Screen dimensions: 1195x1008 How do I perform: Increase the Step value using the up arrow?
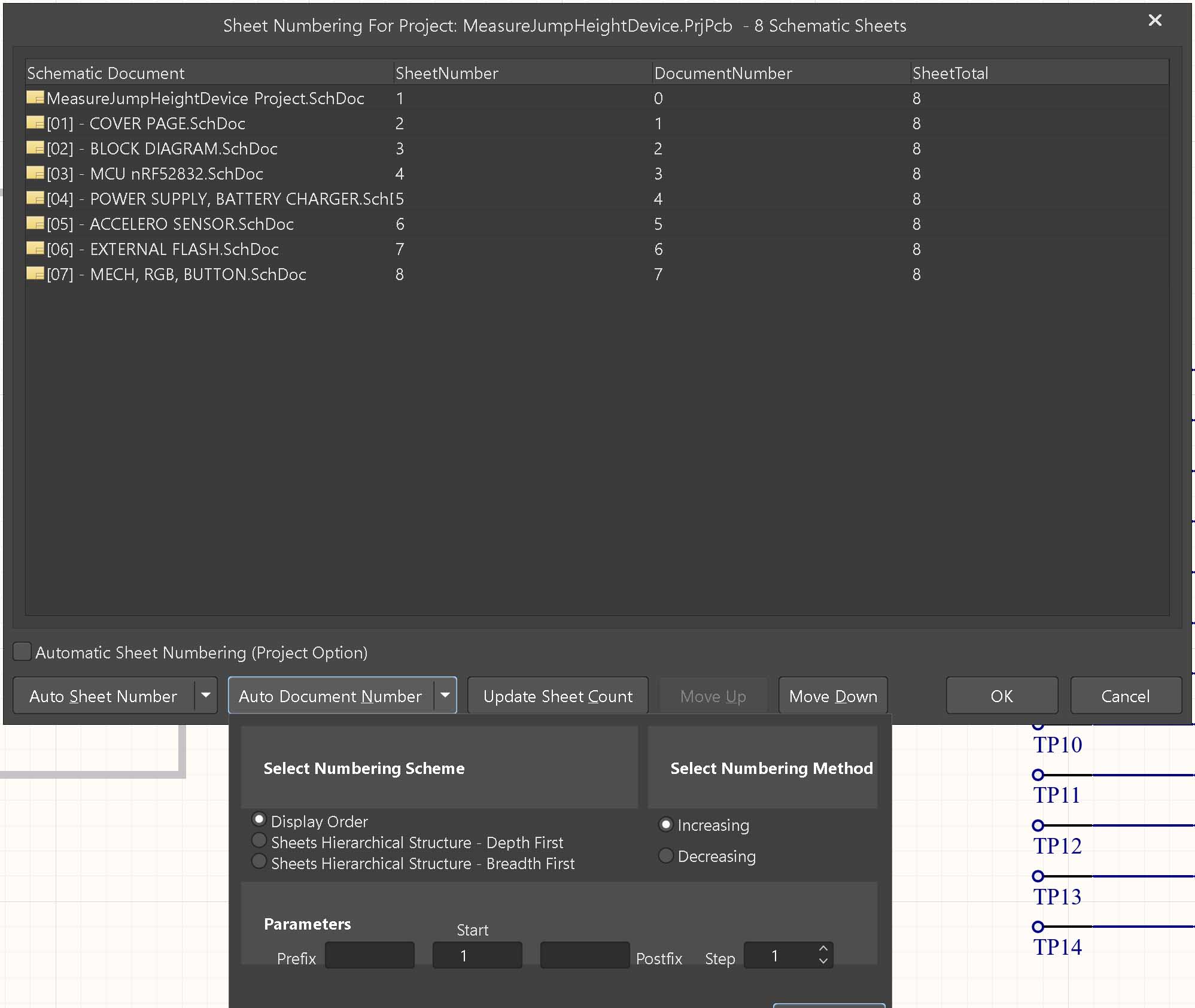(x=823, y=949)
